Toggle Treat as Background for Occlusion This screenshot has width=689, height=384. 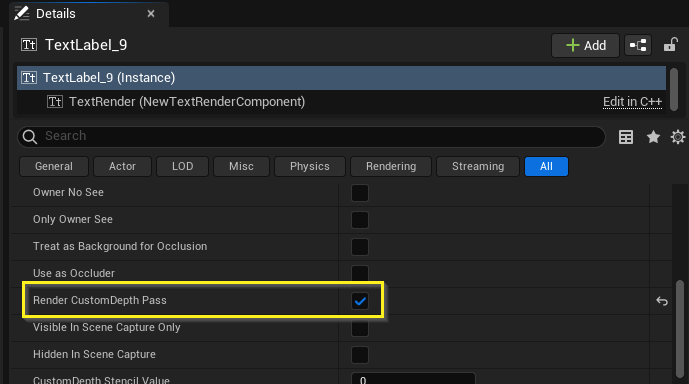click(x=360, y=247)
